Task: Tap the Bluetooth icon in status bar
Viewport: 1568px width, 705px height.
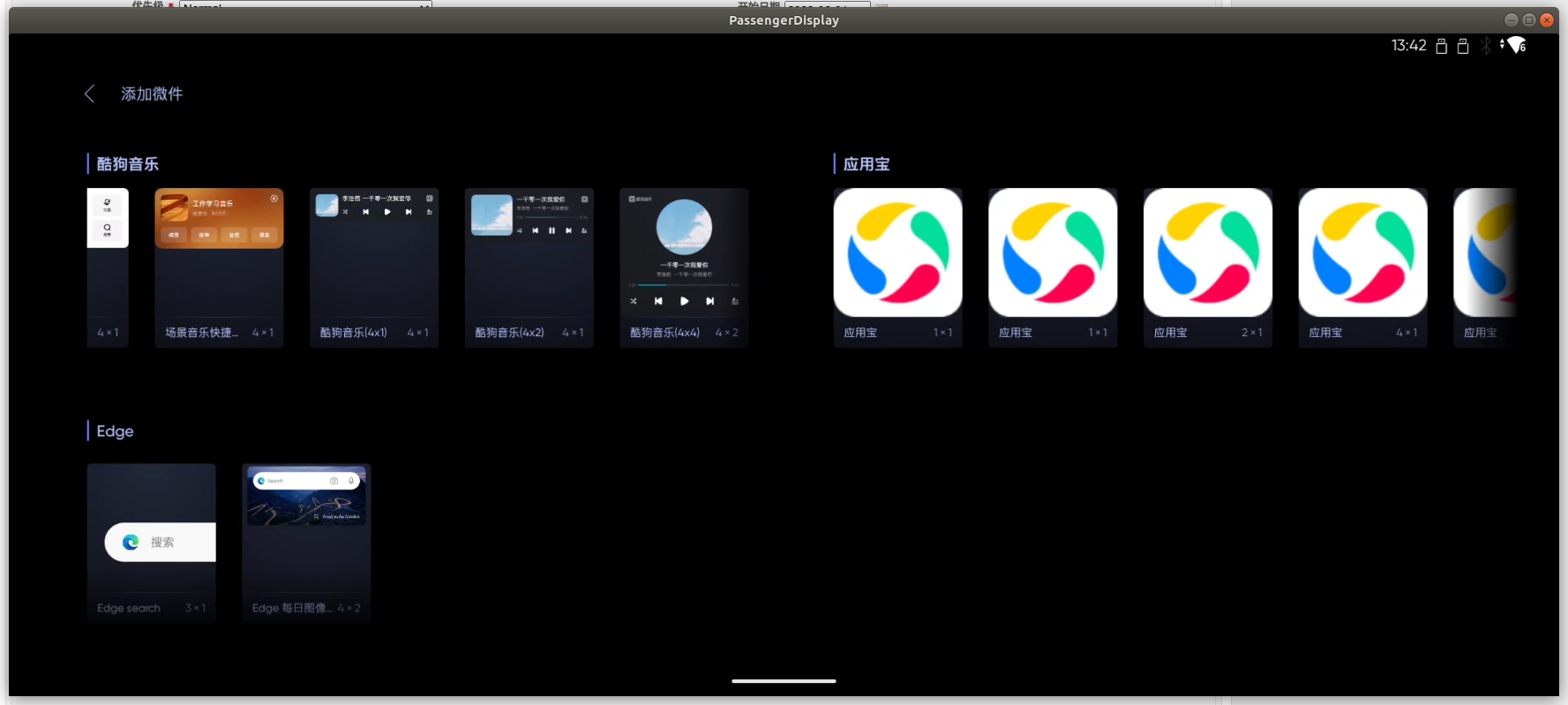Action: click(1486, 46)
